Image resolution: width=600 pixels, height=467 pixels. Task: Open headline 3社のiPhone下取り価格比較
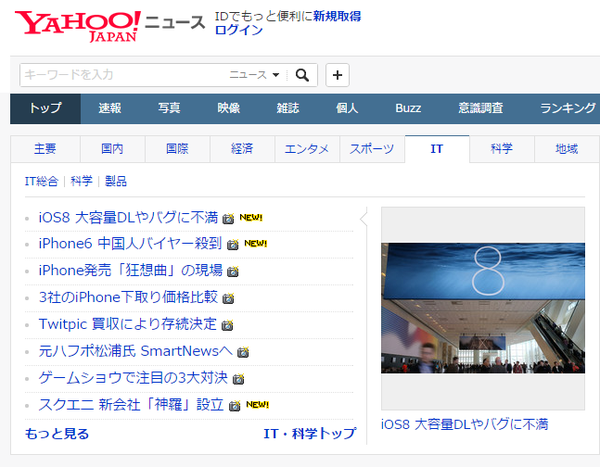pyautogui.click(x=128, y=297)
